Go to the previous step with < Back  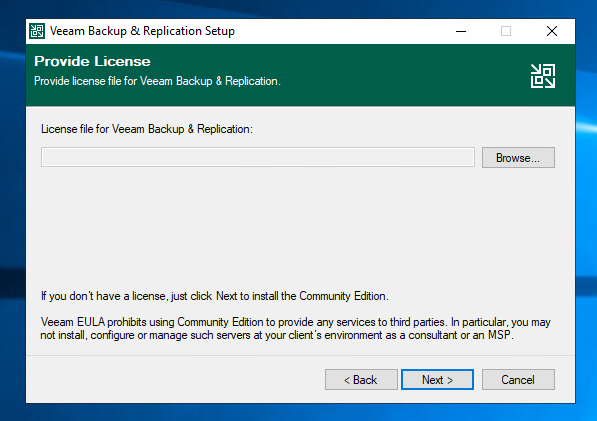[361, 380]
